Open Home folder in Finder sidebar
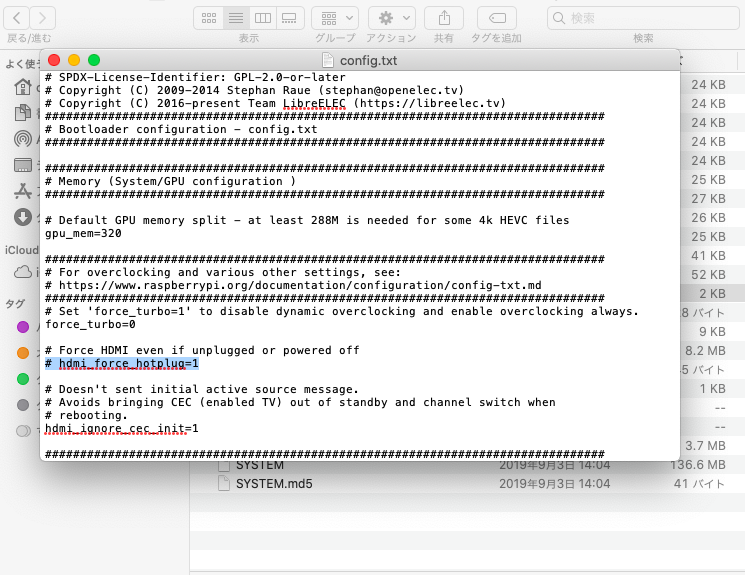The height and width of the screenshot is (575, 745). pyautogui.click(x=22, y=87)
